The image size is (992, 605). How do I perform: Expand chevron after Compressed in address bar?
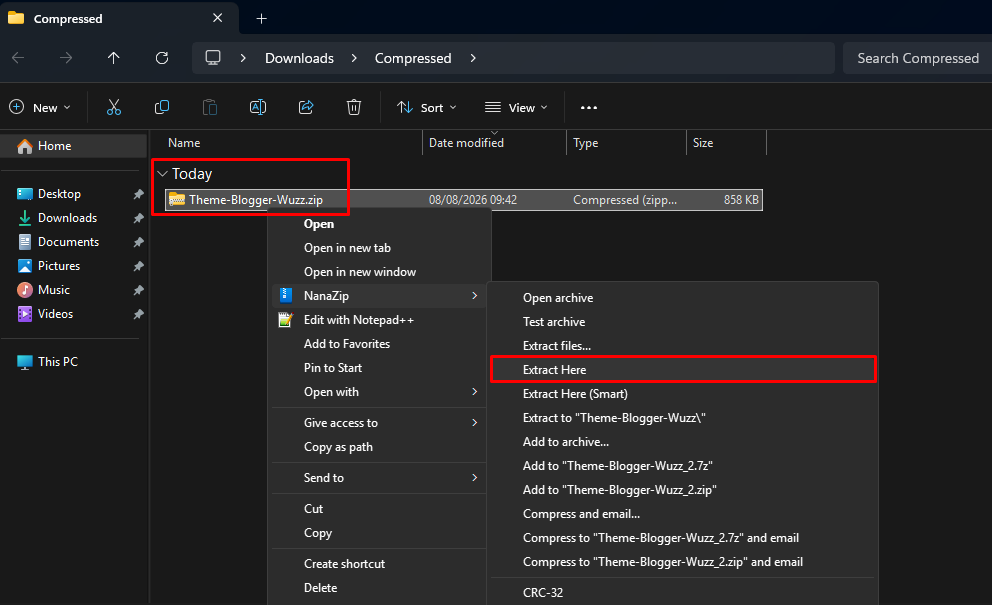[473, 58]
